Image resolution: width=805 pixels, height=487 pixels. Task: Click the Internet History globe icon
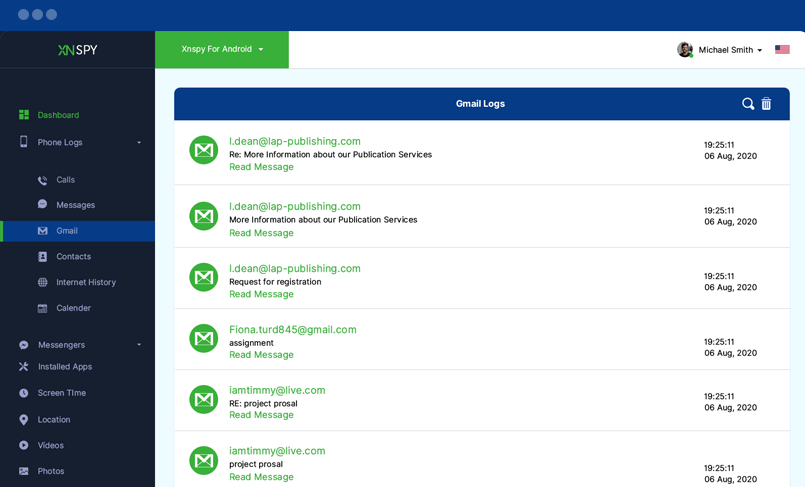[42, 283]
